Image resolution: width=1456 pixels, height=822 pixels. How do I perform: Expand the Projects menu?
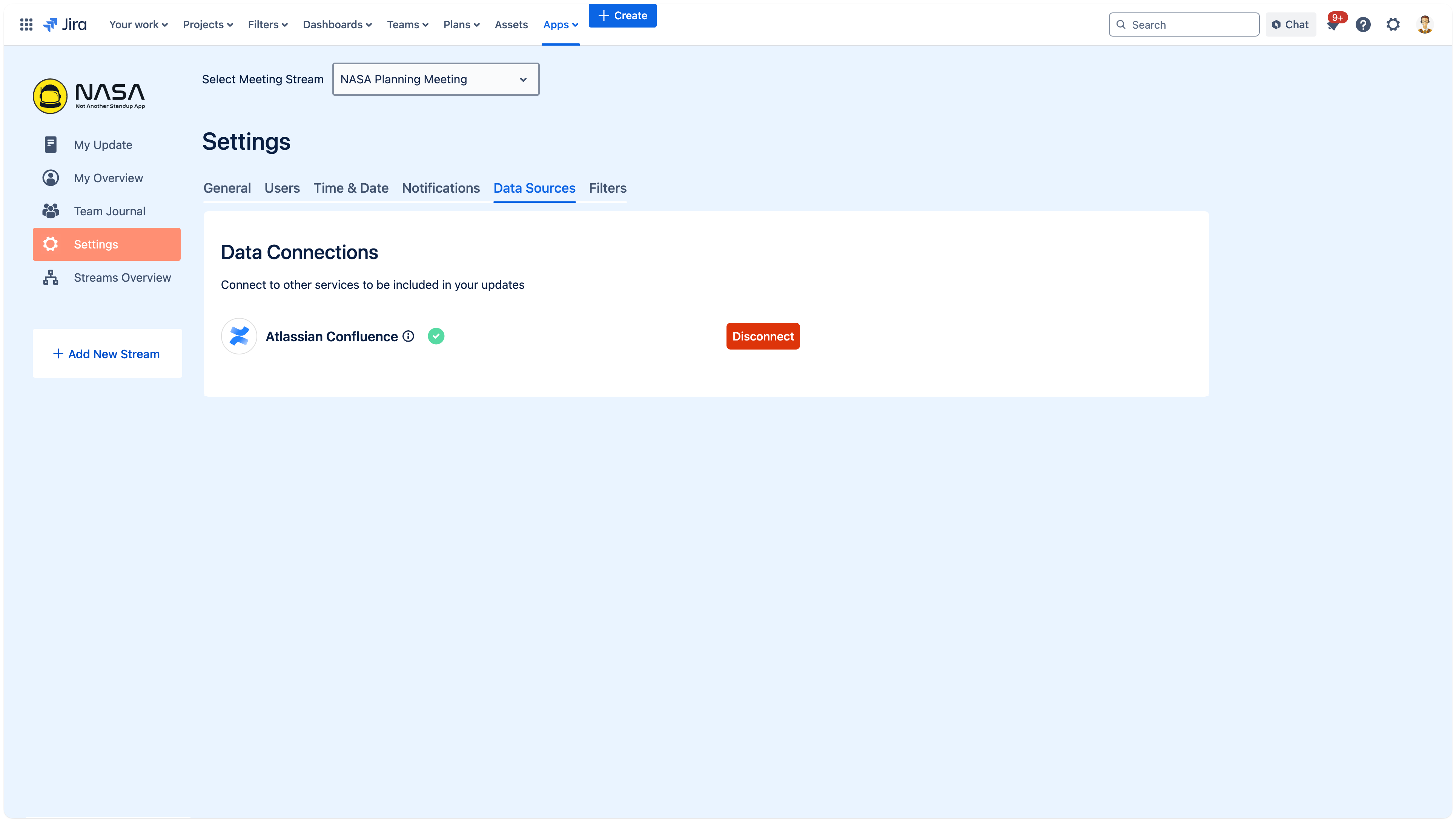click(208, 24)
